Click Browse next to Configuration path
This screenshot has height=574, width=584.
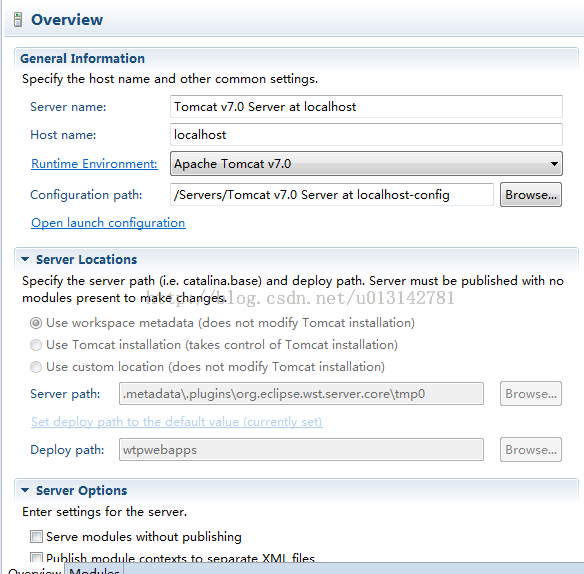531,195
